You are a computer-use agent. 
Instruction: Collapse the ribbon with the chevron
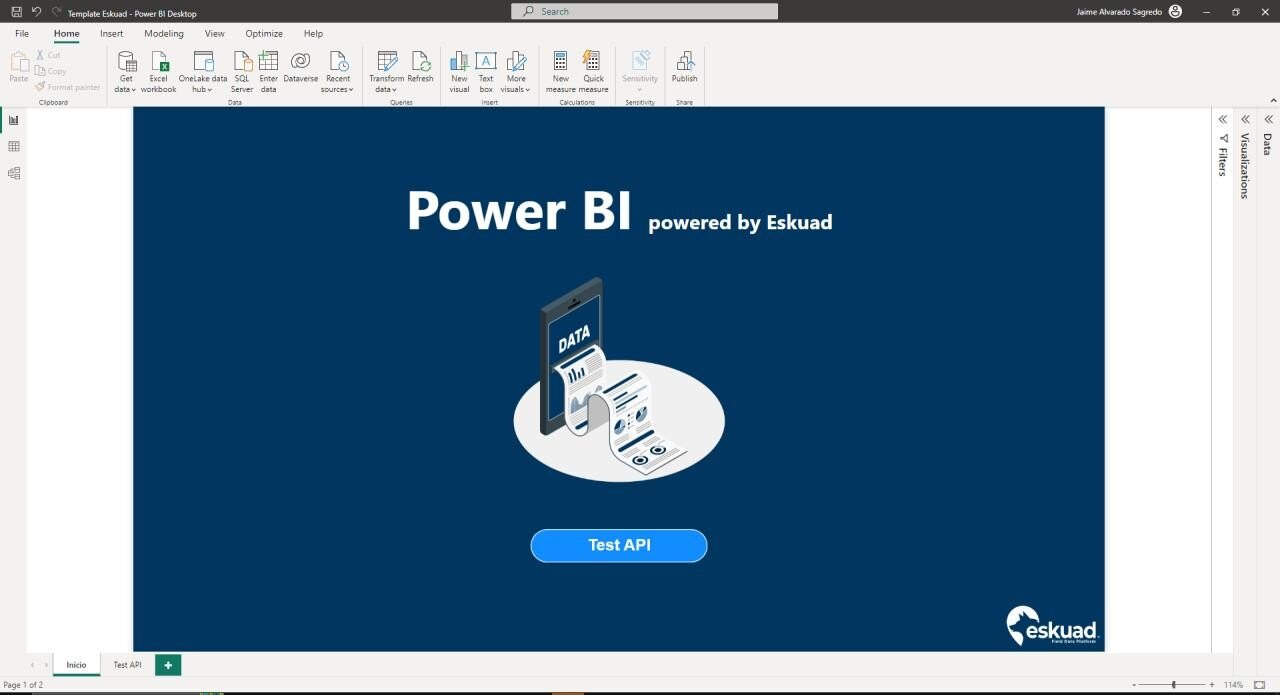point(1272,100)
